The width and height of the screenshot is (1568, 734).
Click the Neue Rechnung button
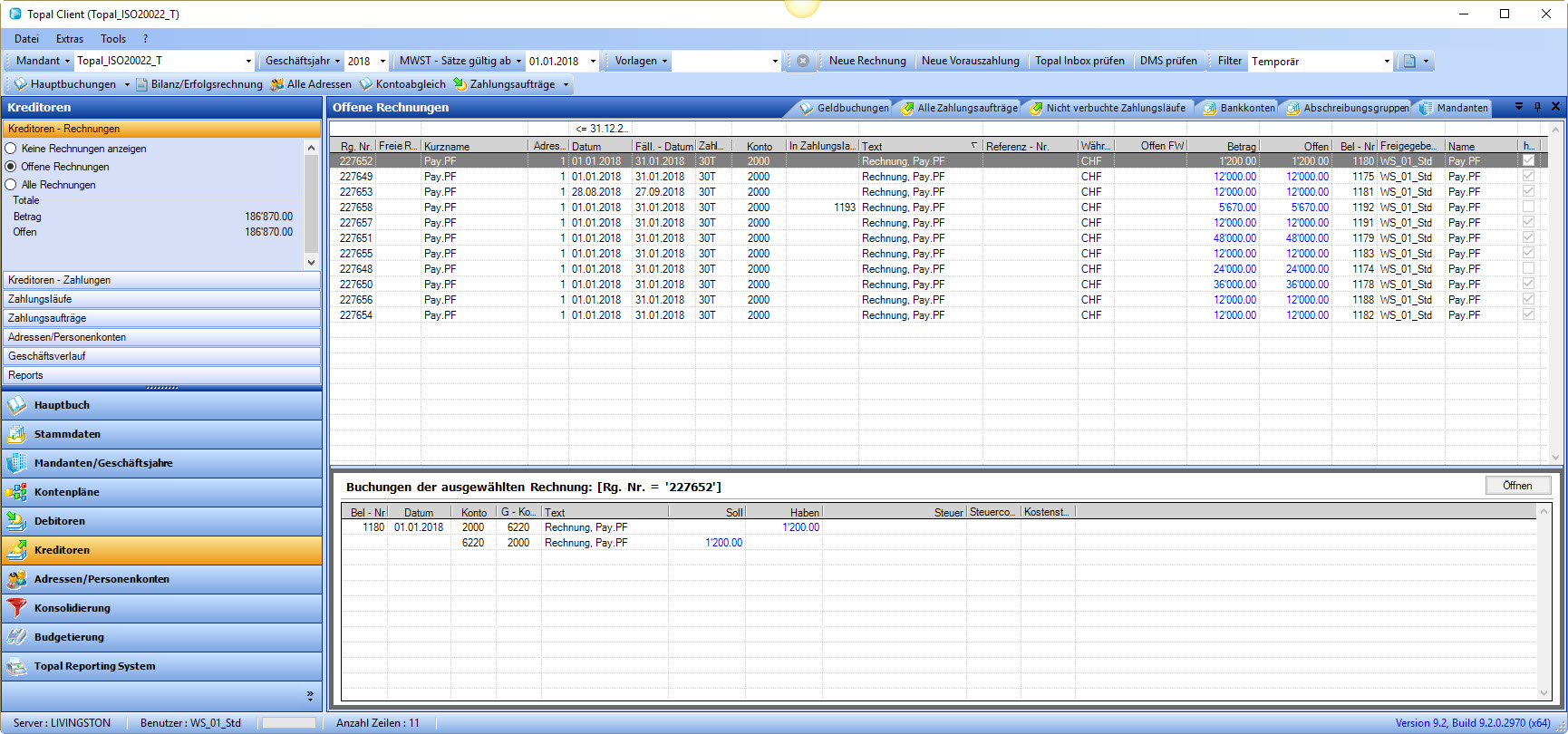(x=866, y=61)
